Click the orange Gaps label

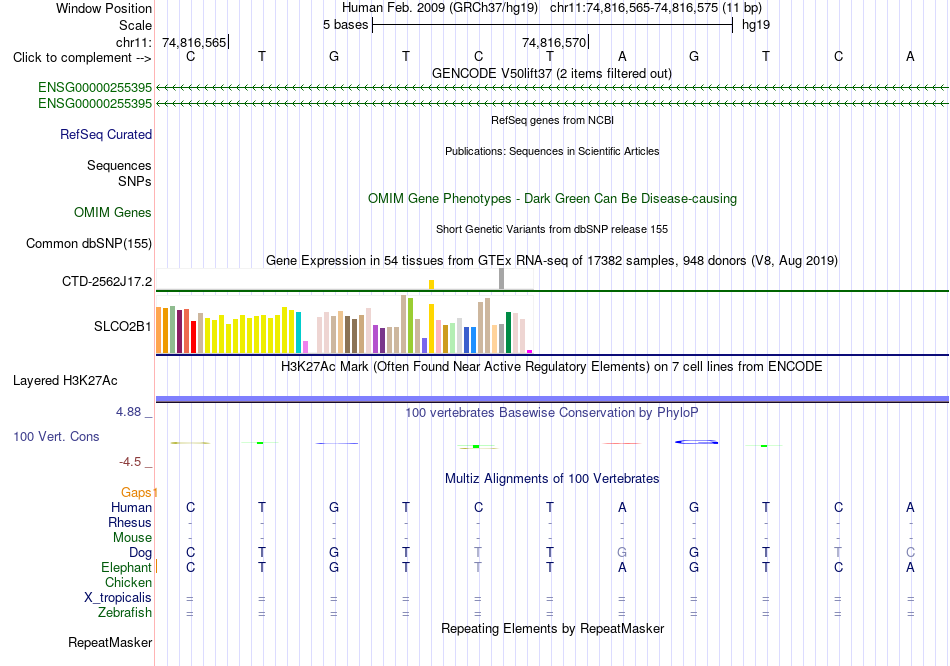[x=136, y=493]
